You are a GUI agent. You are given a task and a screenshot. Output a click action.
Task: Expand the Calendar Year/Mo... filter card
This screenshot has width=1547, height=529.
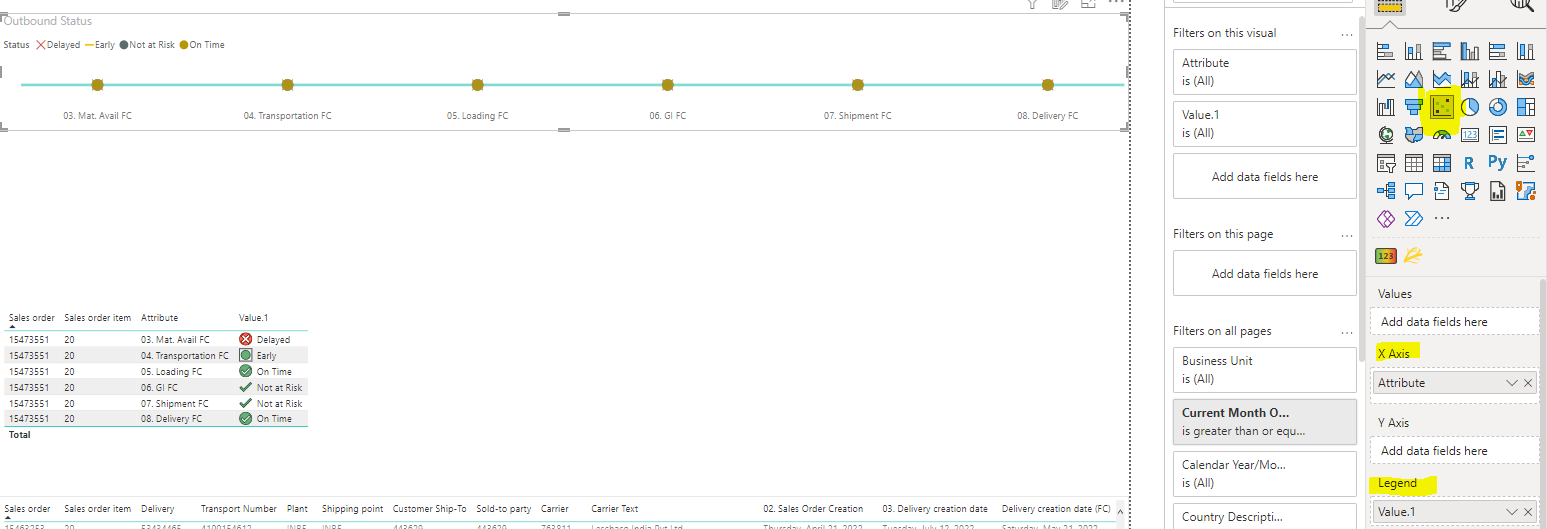tap(1264, 474)
